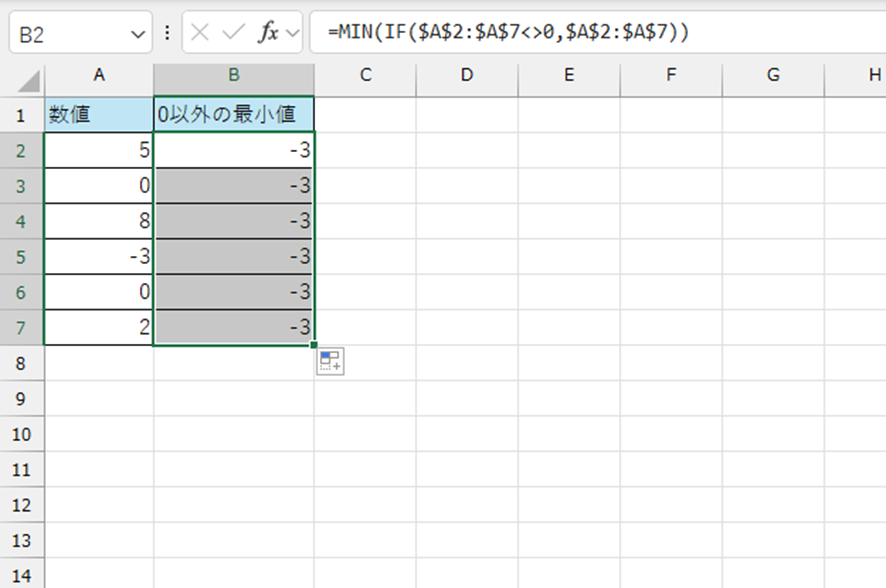Click the Cancel X icon in formula bar
The width and height of the screenshot is (886, 588).
(200, 33)
